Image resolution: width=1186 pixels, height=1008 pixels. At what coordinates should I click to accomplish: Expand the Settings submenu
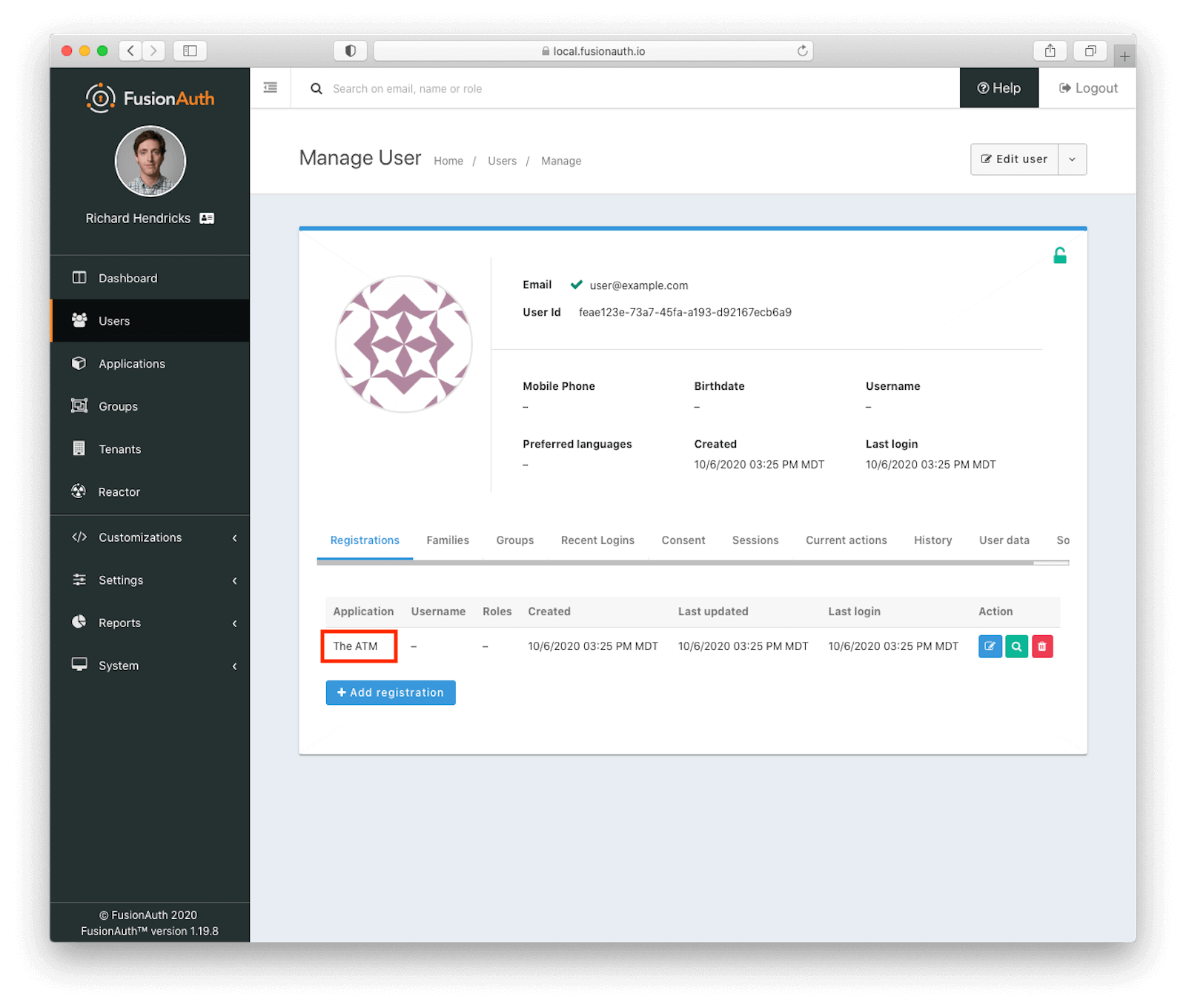pyautogui.click(x=120, y=580)
